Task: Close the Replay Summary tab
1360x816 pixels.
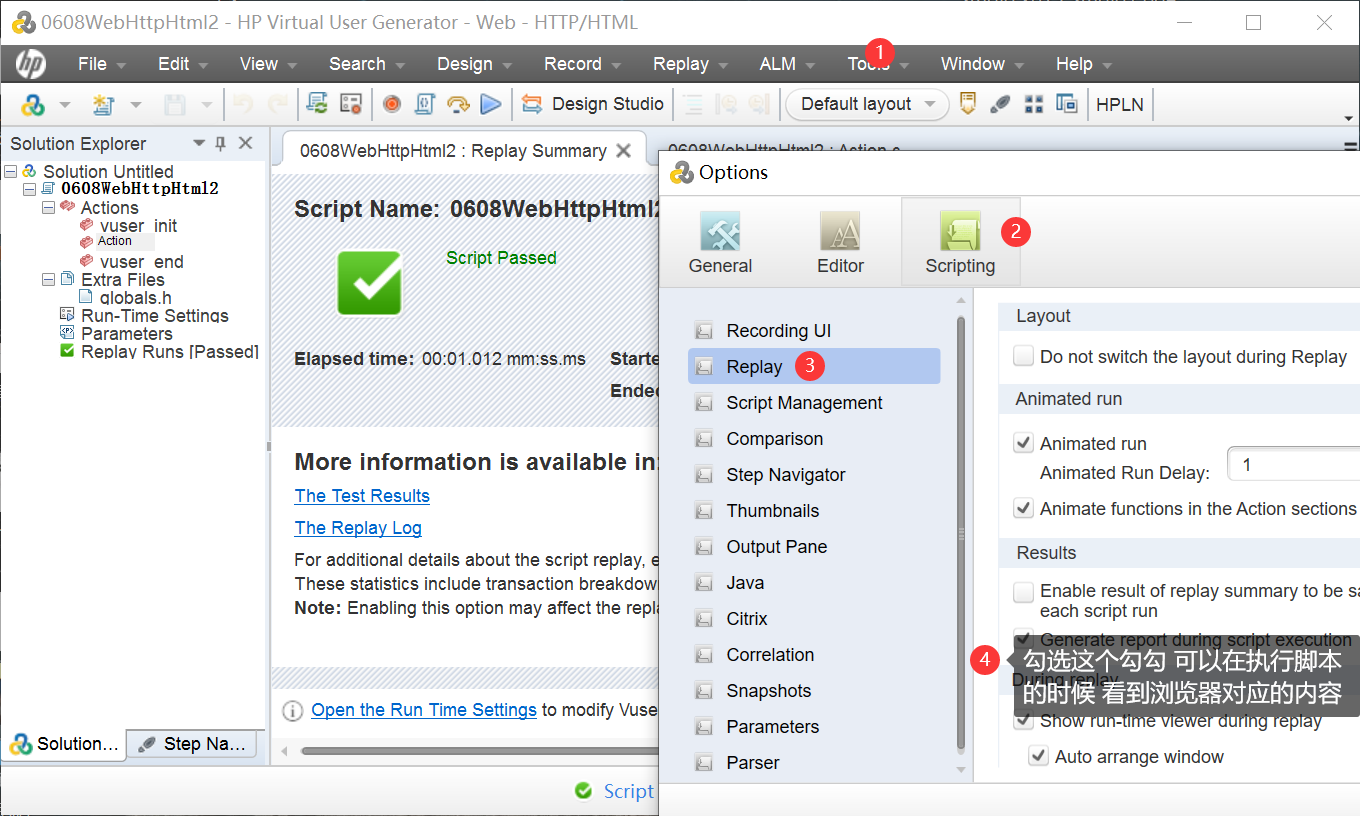Action: point(623,151)
